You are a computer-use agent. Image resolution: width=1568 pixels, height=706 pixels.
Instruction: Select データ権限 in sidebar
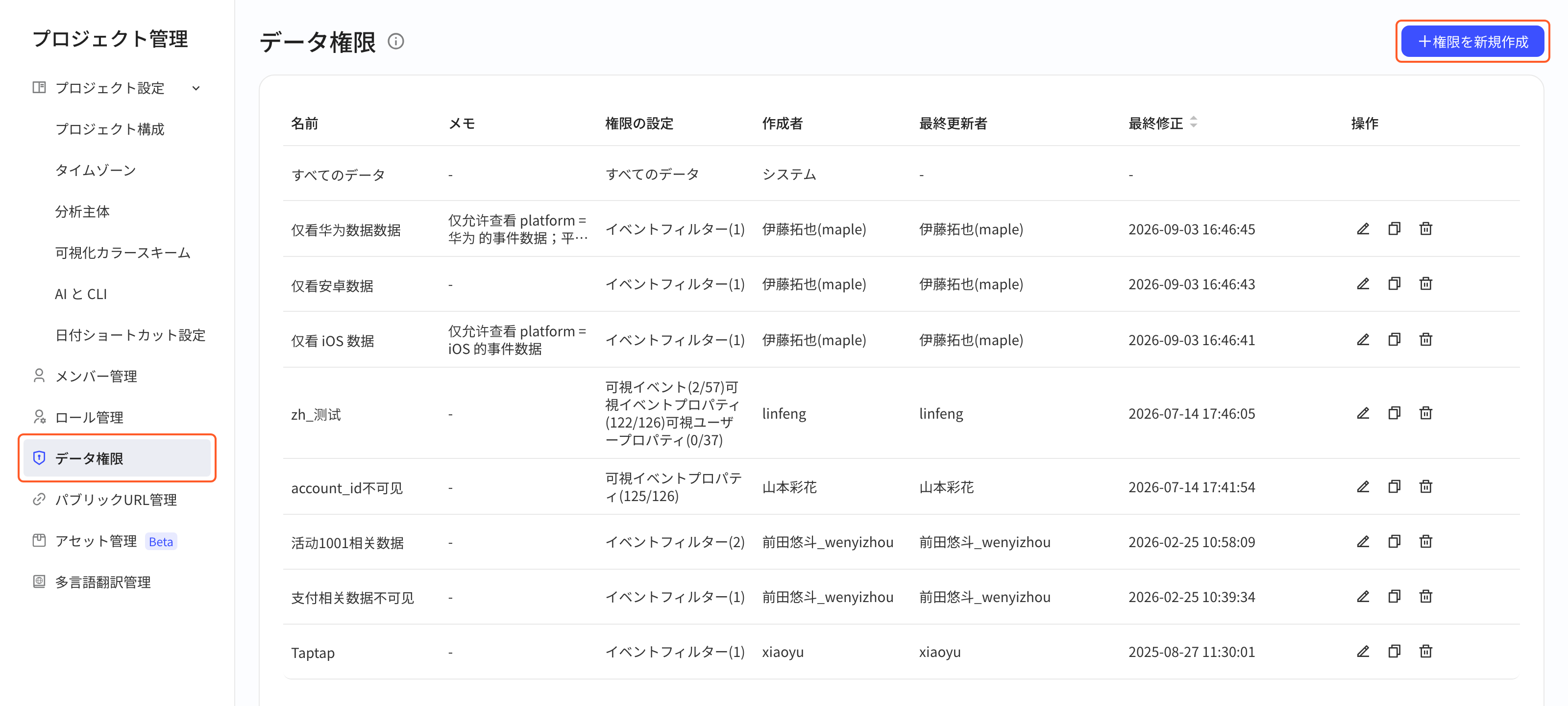(117, 458)
